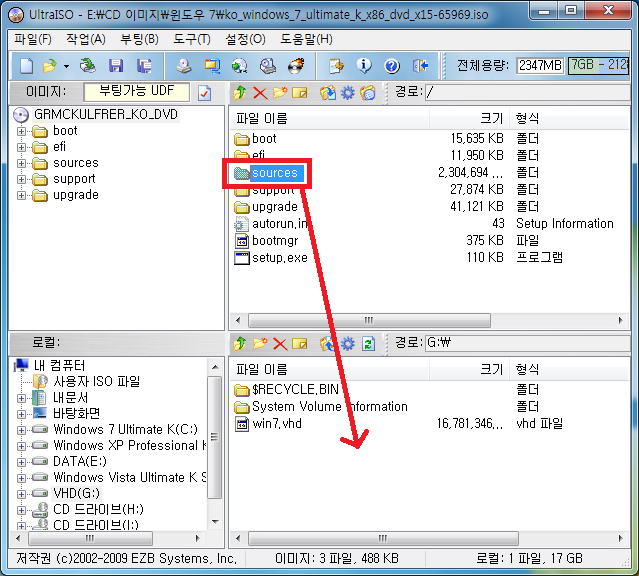This screenshot has height=576, width=639.
Task: Open the 작업(A) menu
Action: 86,39
